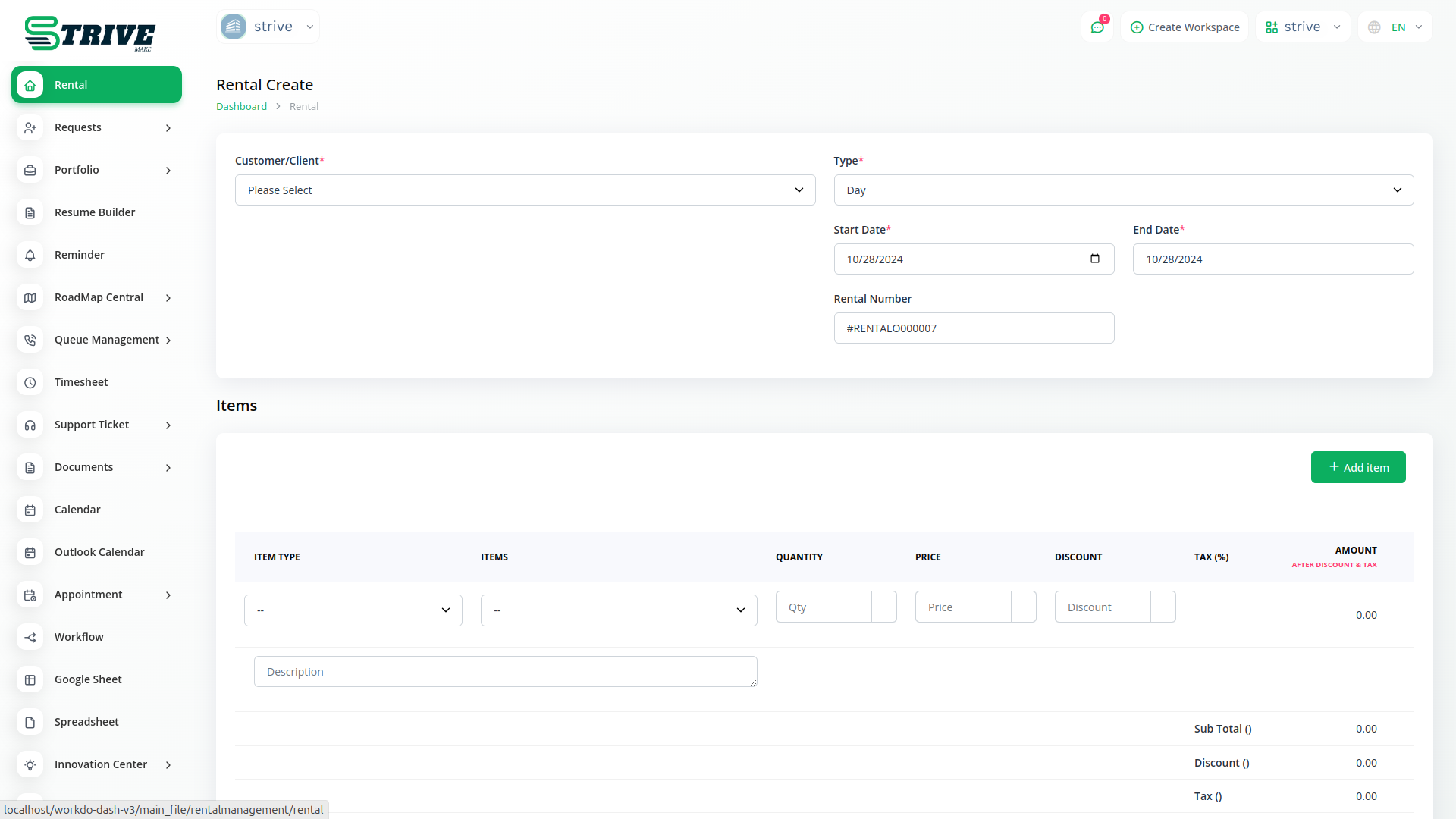Click the Workflow share icon
The width and height of the screenshot is (1456, 819).
click(x=30, y=638)
